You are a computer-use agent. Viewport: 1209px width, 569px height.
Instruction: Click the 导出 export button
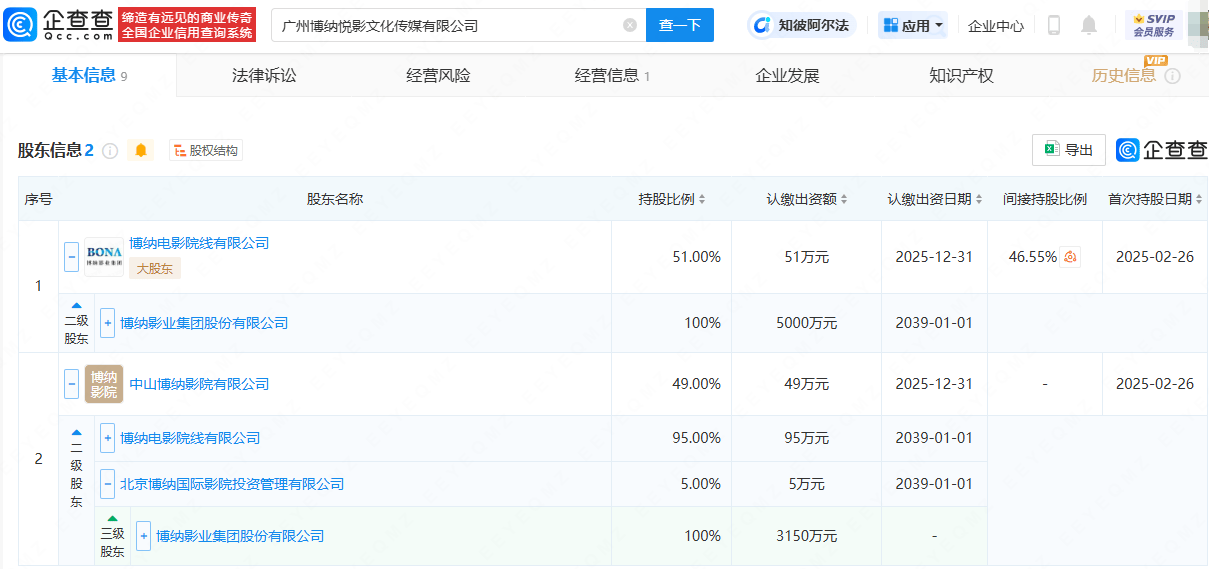coord(1069,150)
